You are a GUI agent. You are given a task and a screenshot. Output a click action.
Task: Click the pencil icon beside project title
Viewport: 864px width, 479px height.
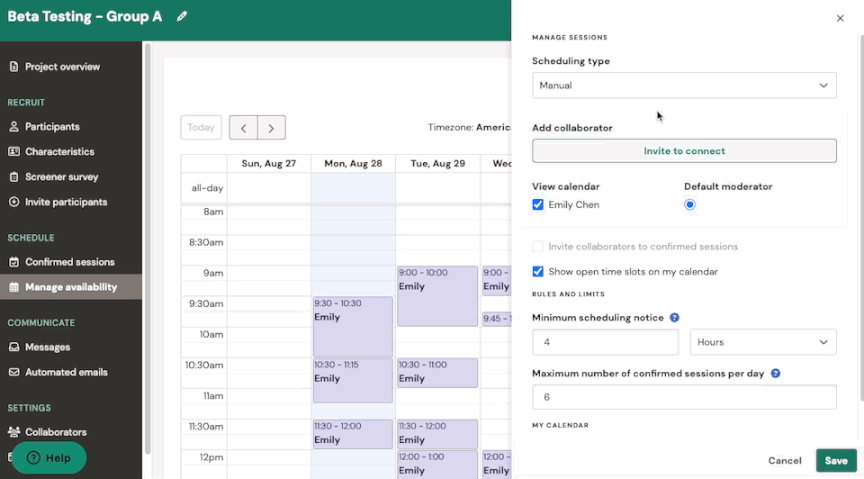(181, 16)
